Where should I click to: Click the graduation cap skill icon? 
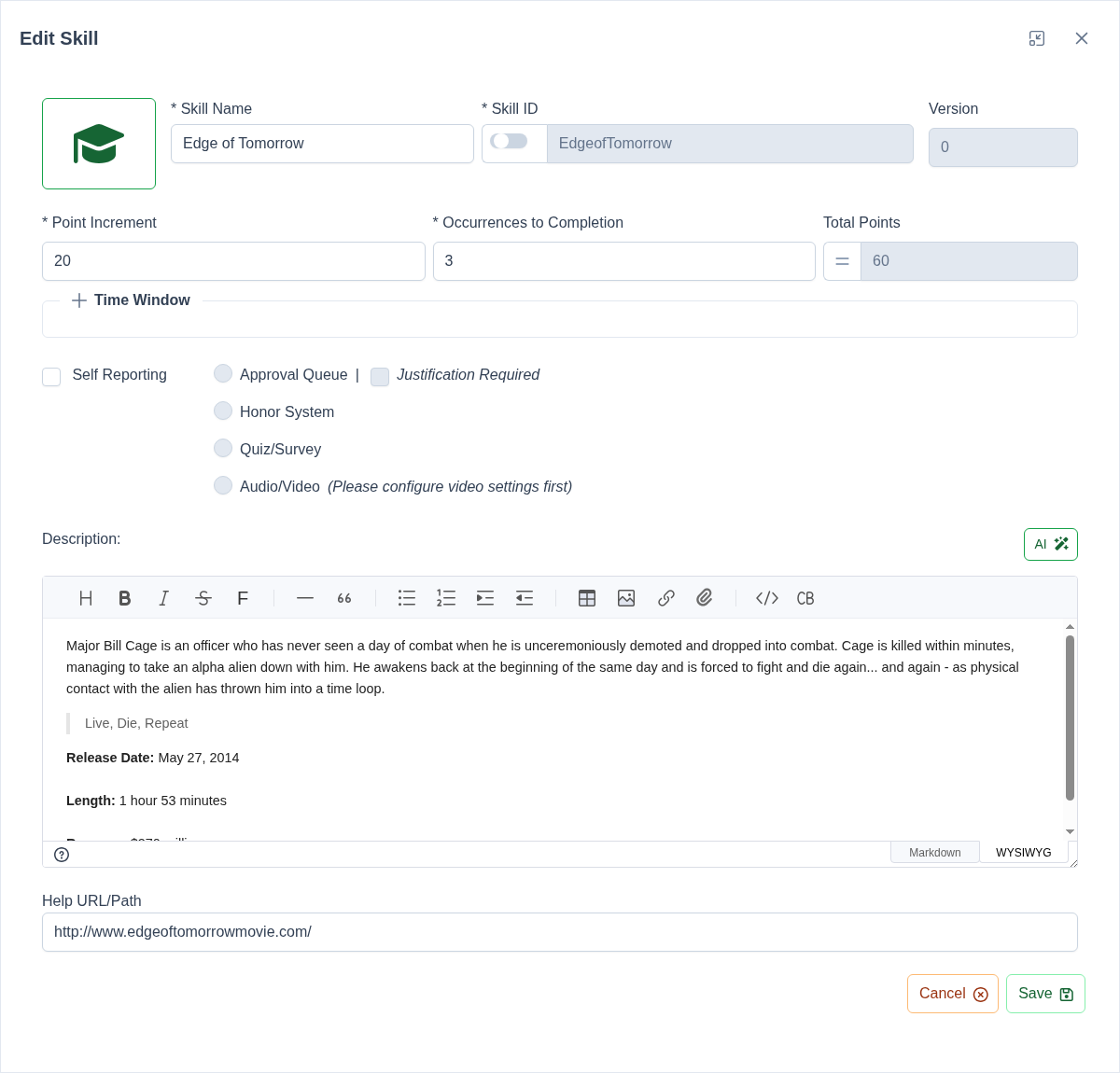(x=99, y=144)
